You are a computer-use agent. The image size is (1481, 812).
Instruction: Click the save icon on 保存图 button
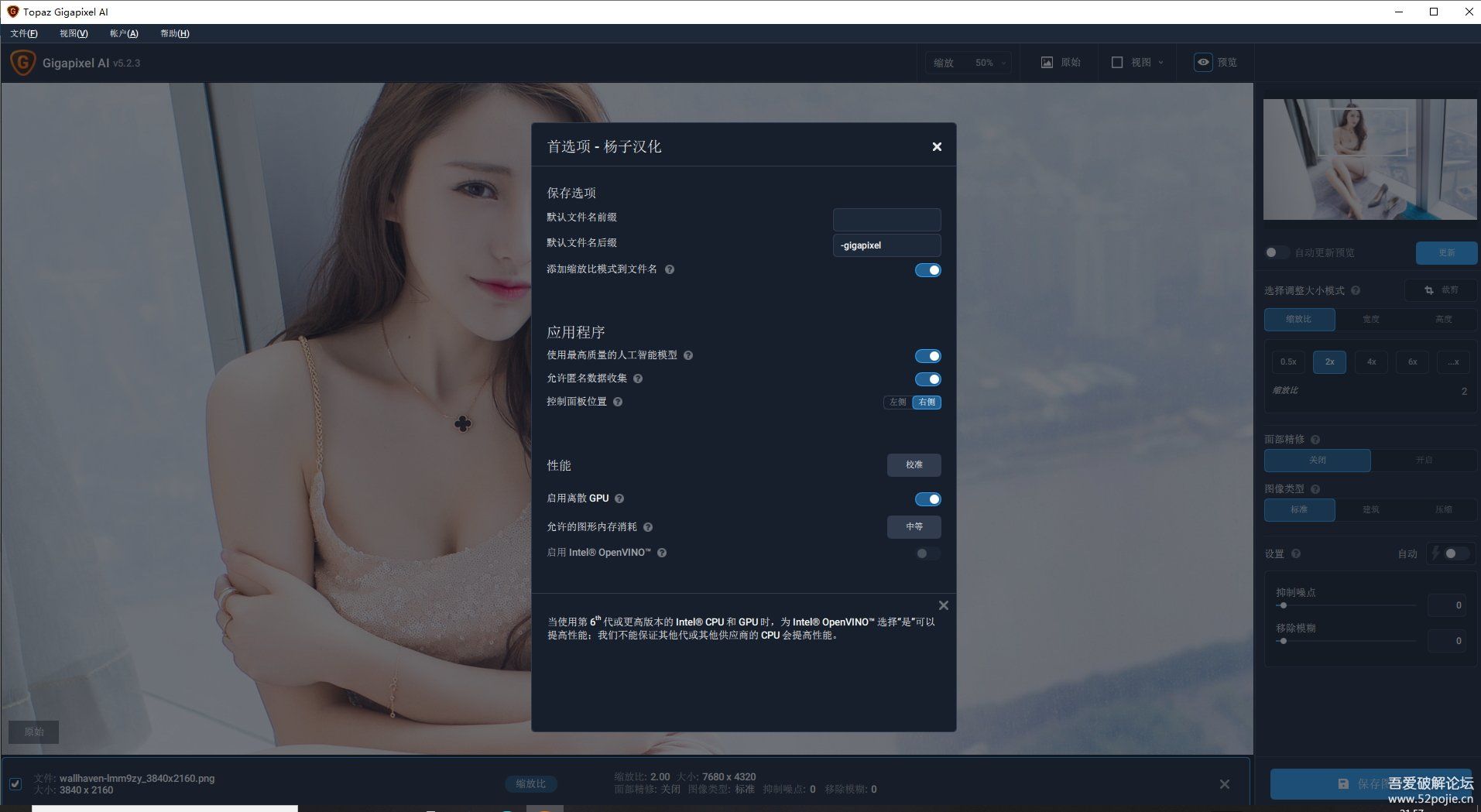pyautogui.click(x=1345, y=783)
